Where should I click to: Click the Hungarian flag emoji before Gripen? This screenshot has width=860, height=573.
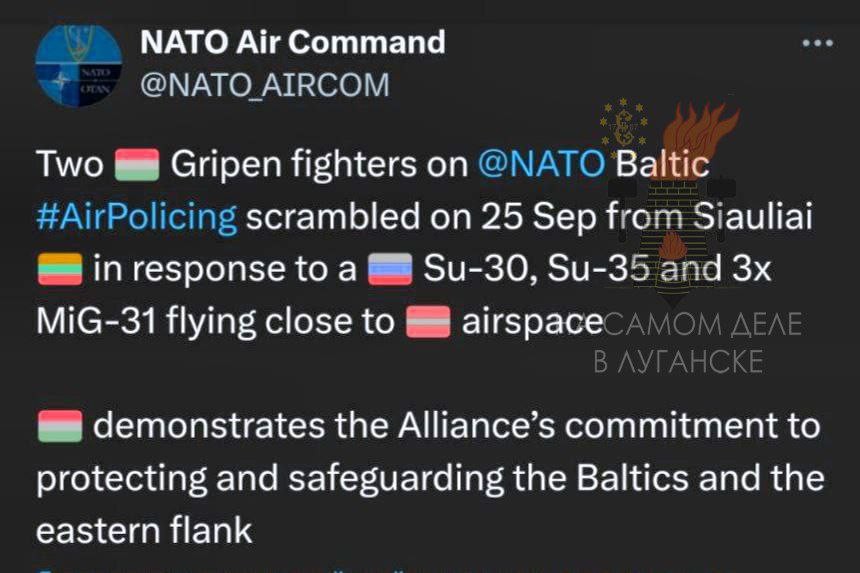point(137,164)
